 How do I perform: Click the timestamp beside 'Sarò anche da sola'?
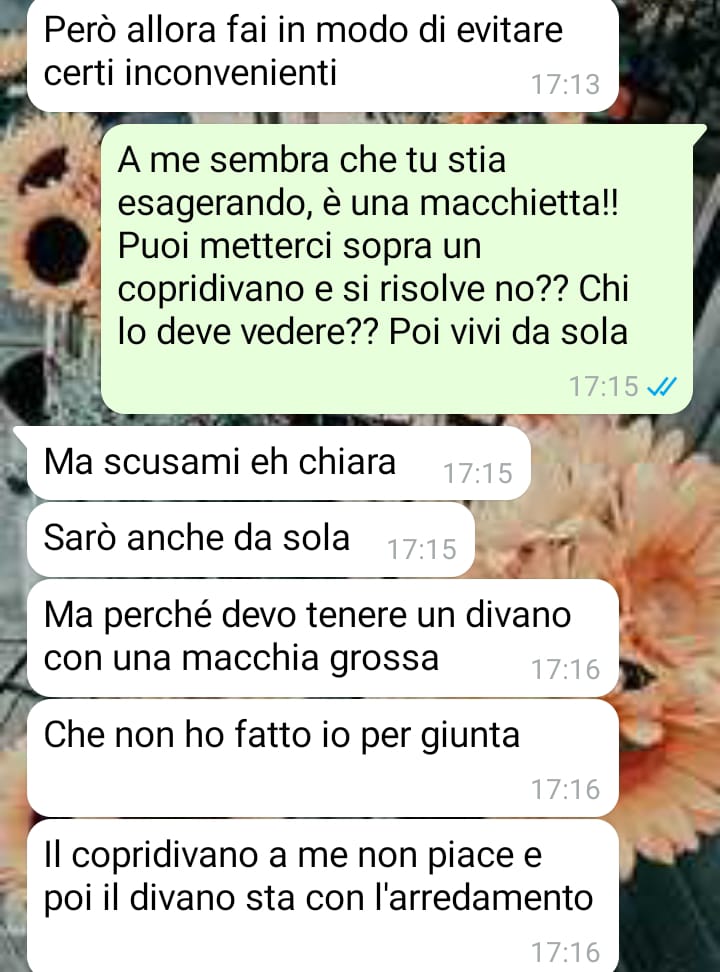tap(422, 550)
